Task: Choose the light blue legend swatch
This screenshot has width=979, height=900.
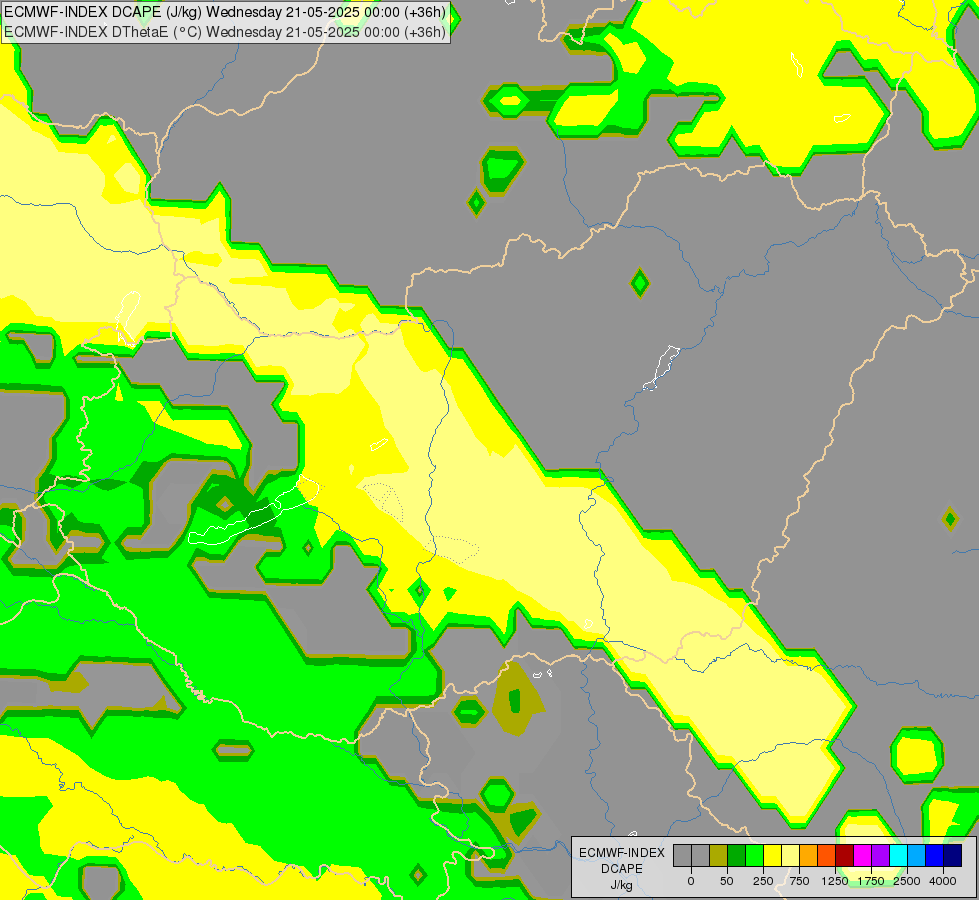Action: [x=917, y=855]
